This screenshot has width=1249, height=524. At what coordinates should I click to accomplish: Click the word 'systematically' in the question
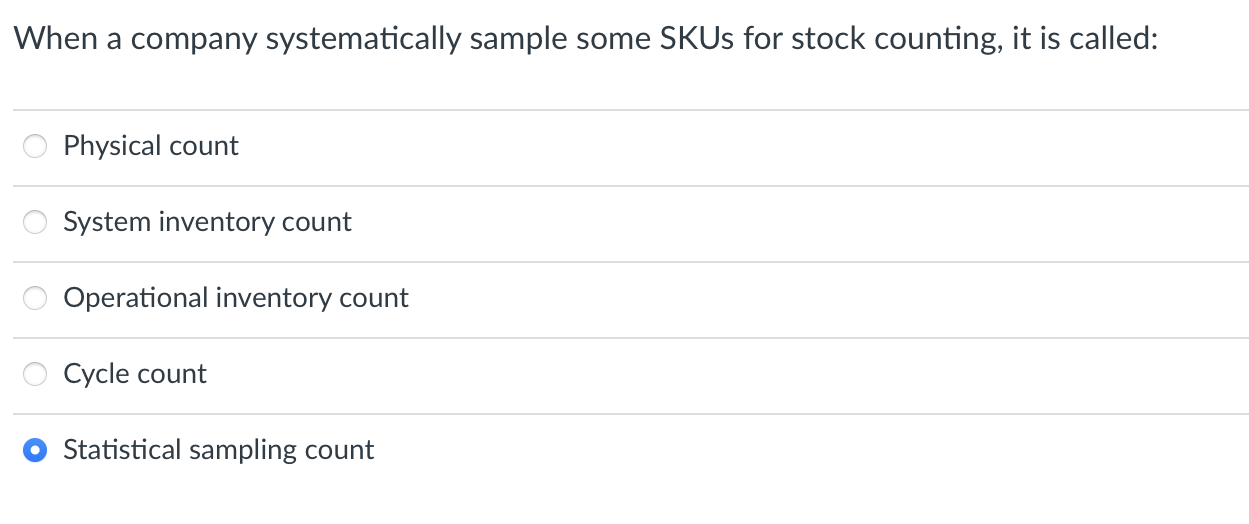369,40
